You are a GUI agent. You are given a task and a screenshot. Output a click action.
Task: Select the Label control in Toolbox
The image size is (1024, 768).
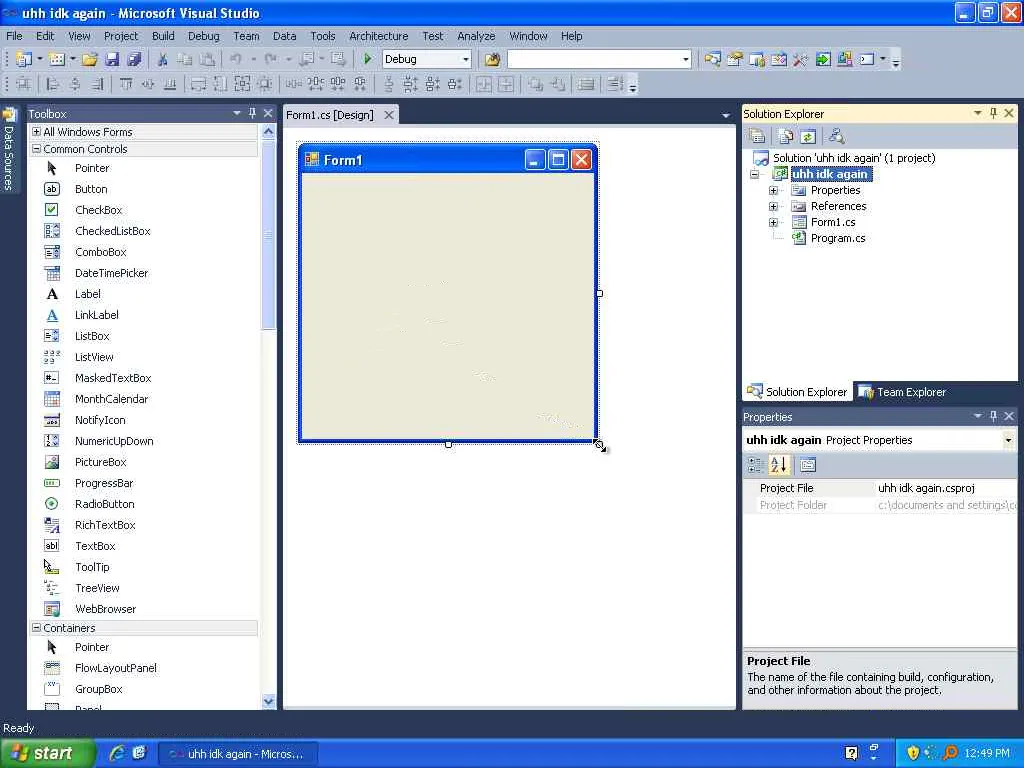pyautogui.click(x=88, y=294)
